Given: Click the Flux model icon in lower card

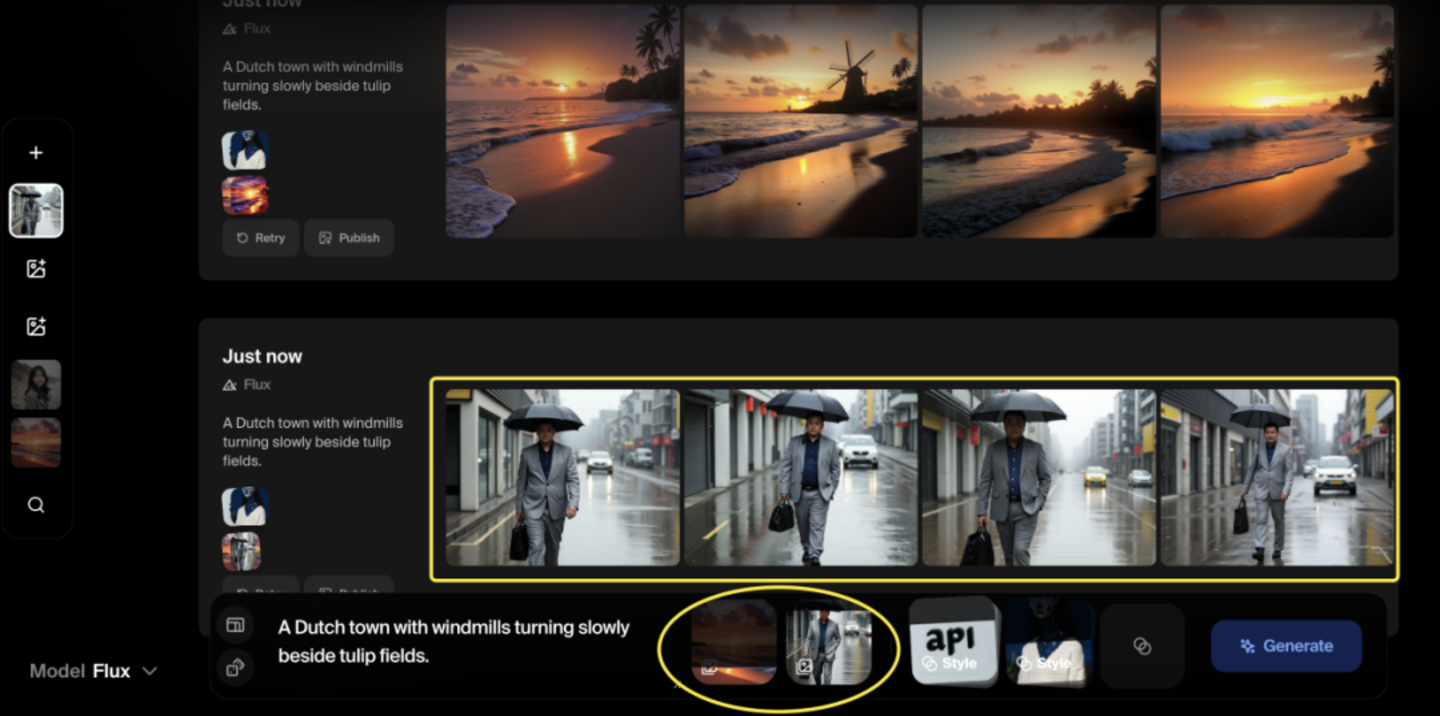Looking at the screenshot, I should click(230, 385).
